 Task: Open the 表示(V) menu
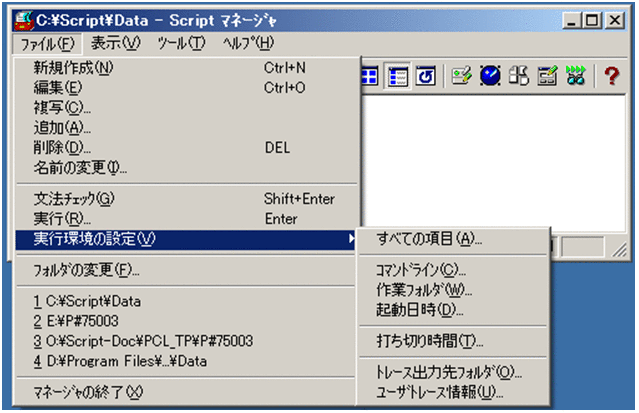click(115, 43)
